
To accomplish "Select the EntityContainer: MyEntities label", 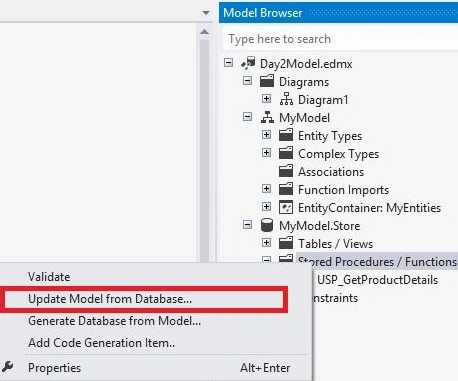I will click(x=369, y=208).
